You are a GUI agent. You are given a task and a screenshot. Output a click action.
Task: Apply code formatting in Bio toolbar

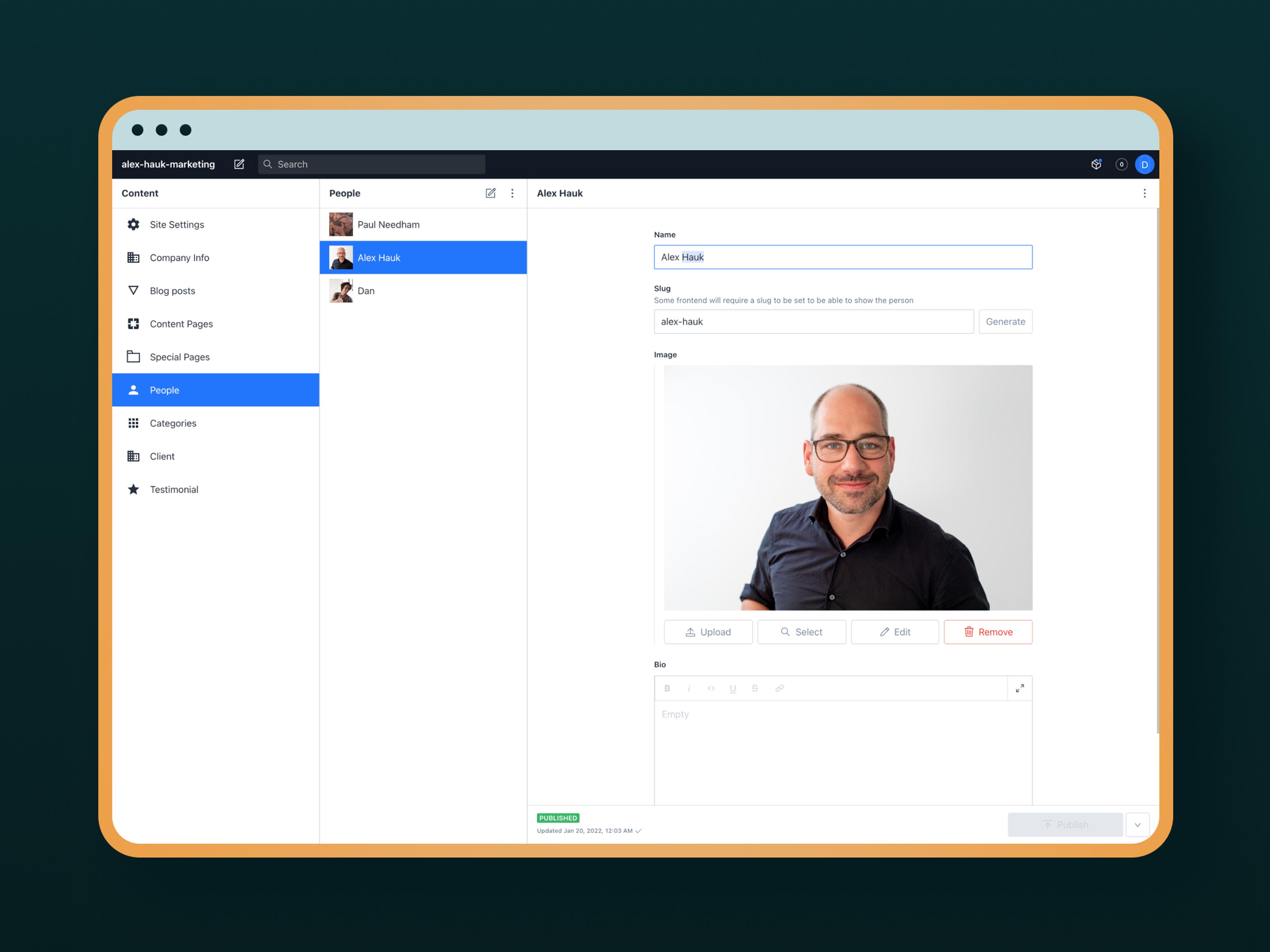click(x=711, y=688)
